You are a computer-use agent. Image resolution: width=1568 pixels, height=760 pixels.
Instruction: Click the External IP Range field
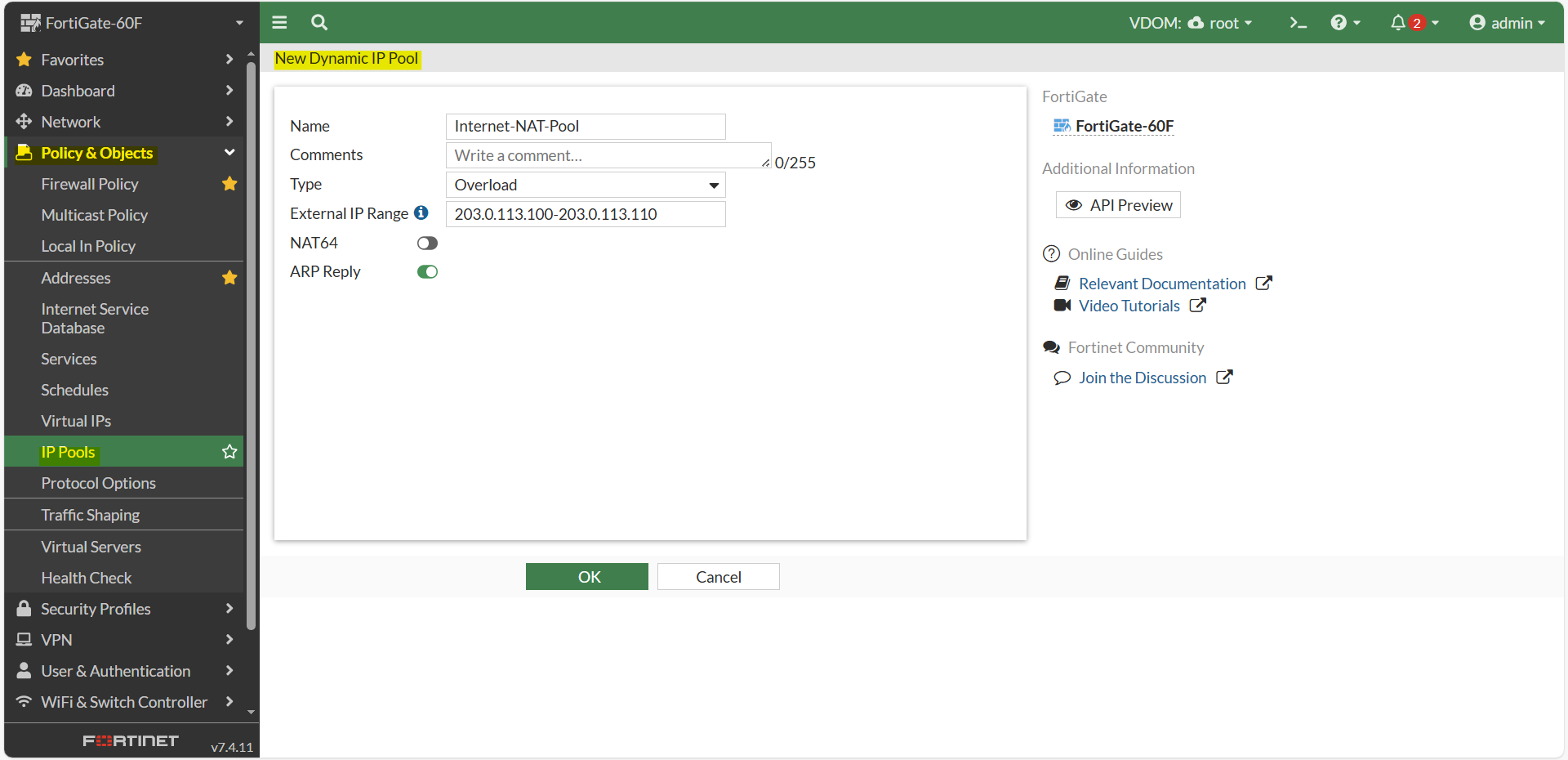click(586, 214)
